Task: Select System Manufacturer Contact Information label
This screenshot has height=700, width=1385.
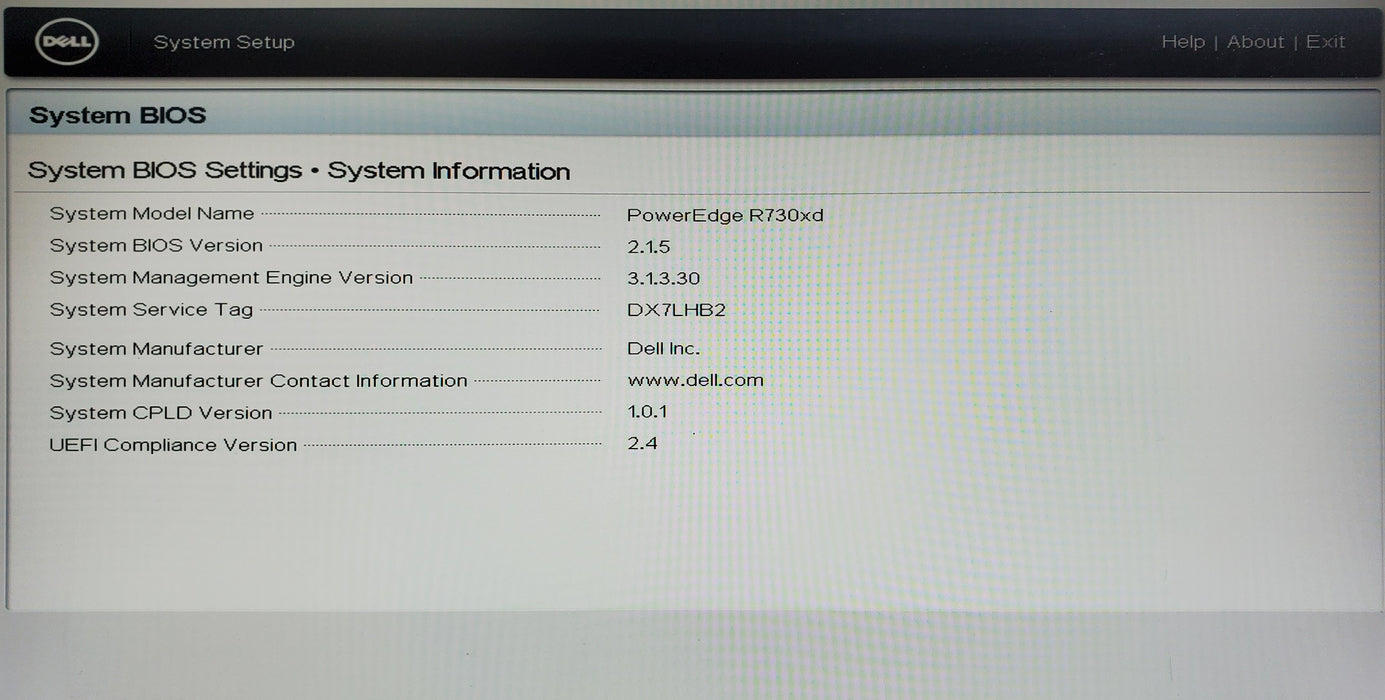Action: click(x=258, y=381)
